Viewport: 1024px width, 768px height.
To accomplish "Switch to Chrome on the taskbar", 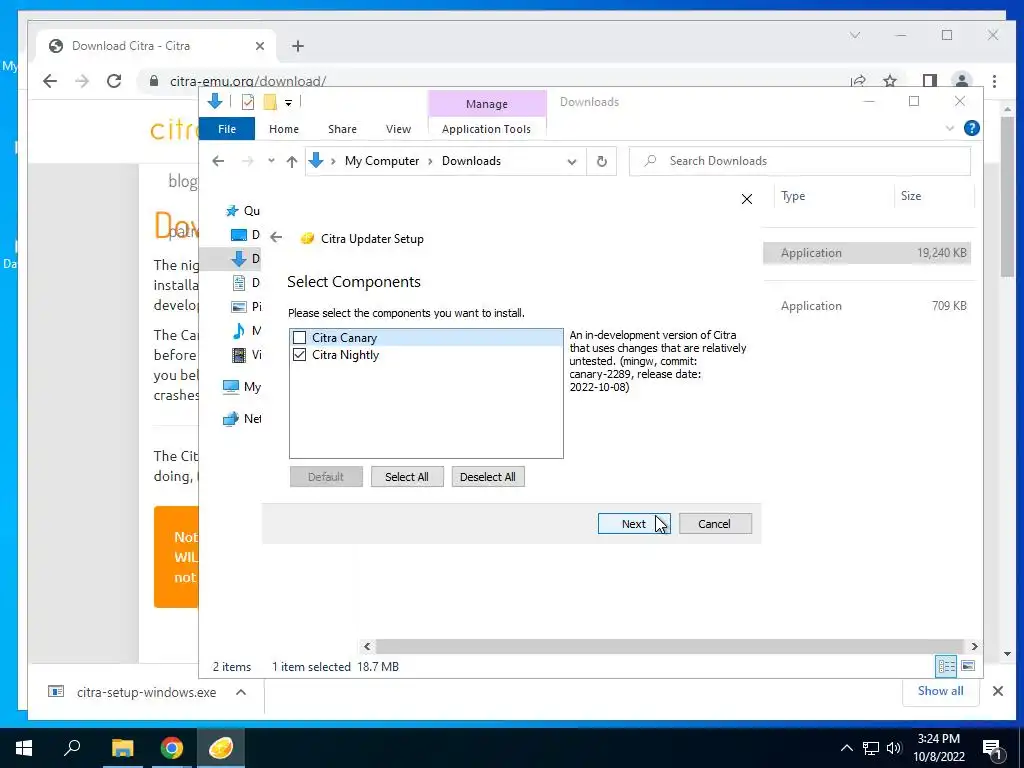I will click(172, 748).
